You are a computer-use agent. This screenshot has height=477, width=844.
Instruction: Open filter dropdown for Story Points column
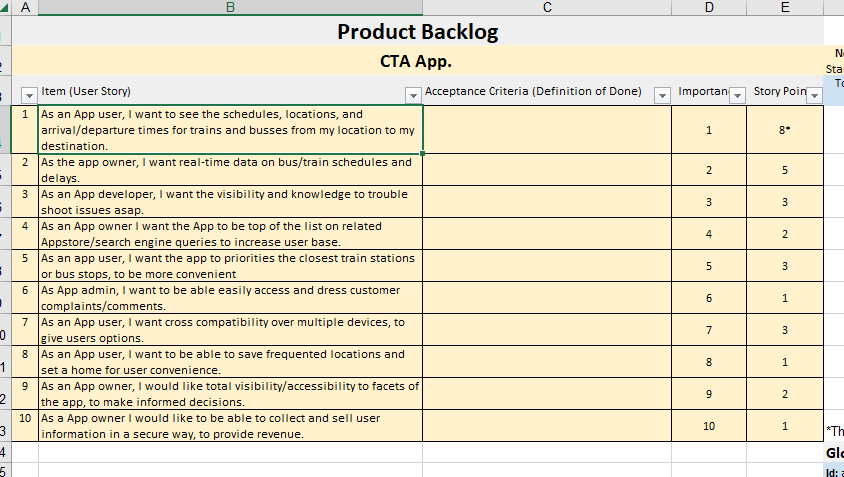(814, 95)
